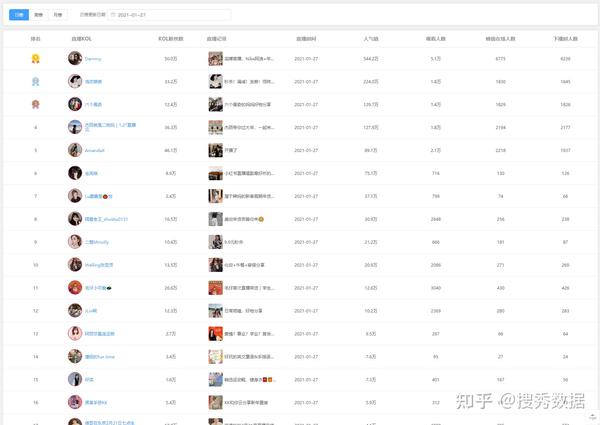
Task: View the rank 11 red livestream cover thumbnail
Action: tap(215, 288)
